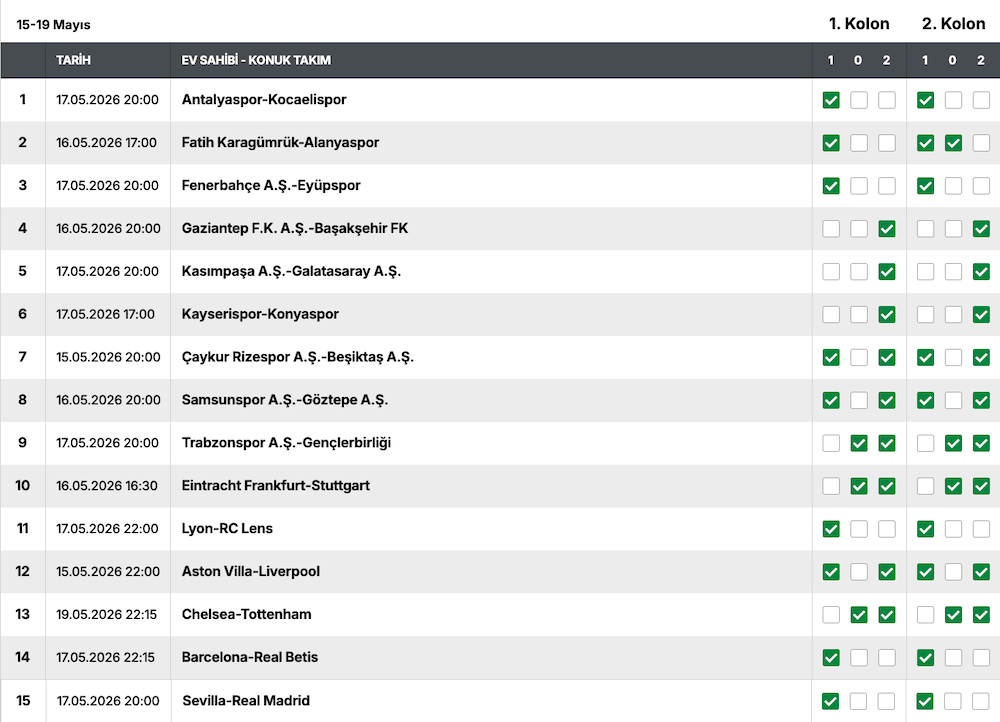Uncheck 2. Kolon home win for Fenerbahçe-Eyüpspor
The image size is (1000, 722).
(925, 186)
